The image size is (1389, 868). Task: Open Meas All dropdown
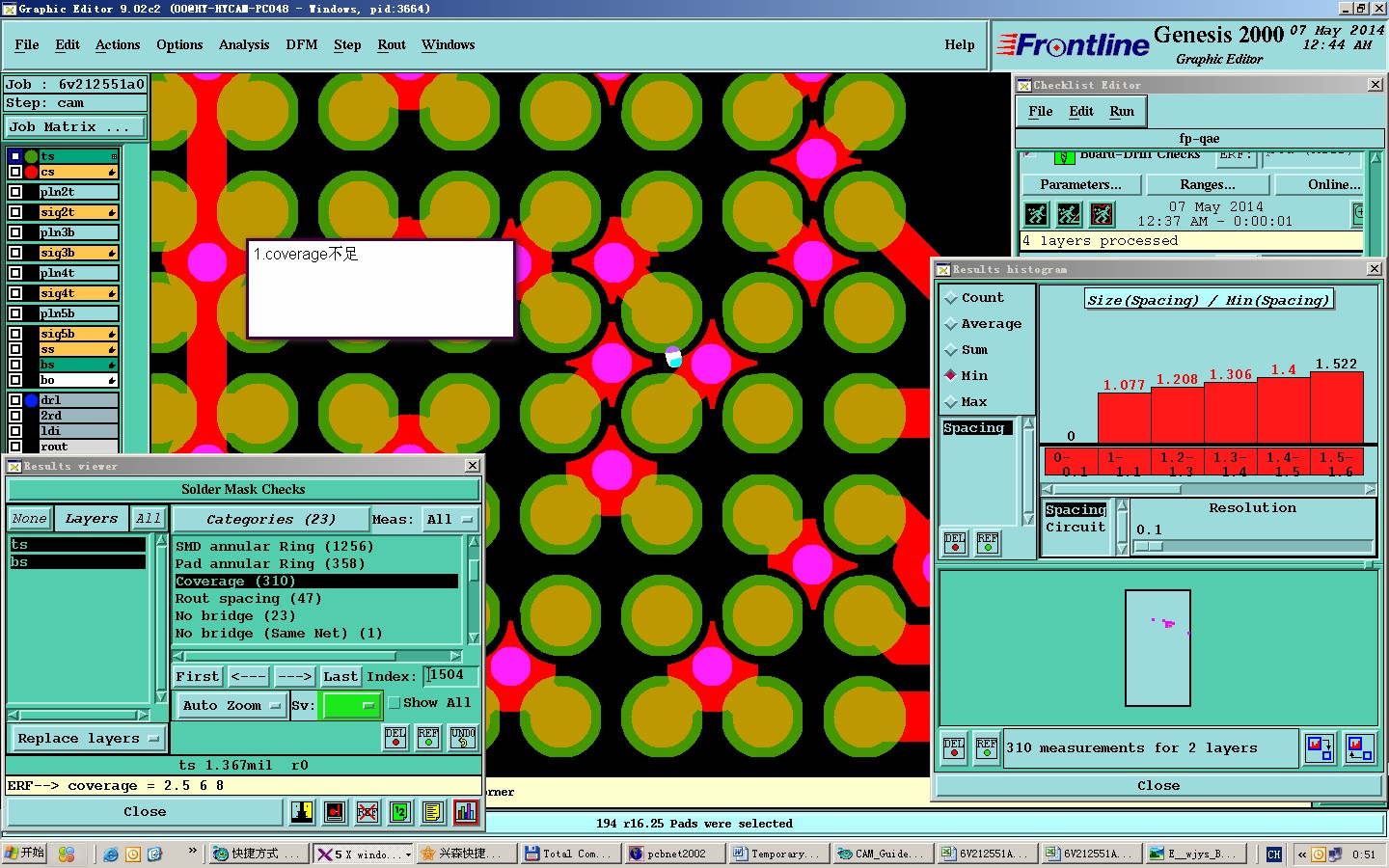[449, 520]
